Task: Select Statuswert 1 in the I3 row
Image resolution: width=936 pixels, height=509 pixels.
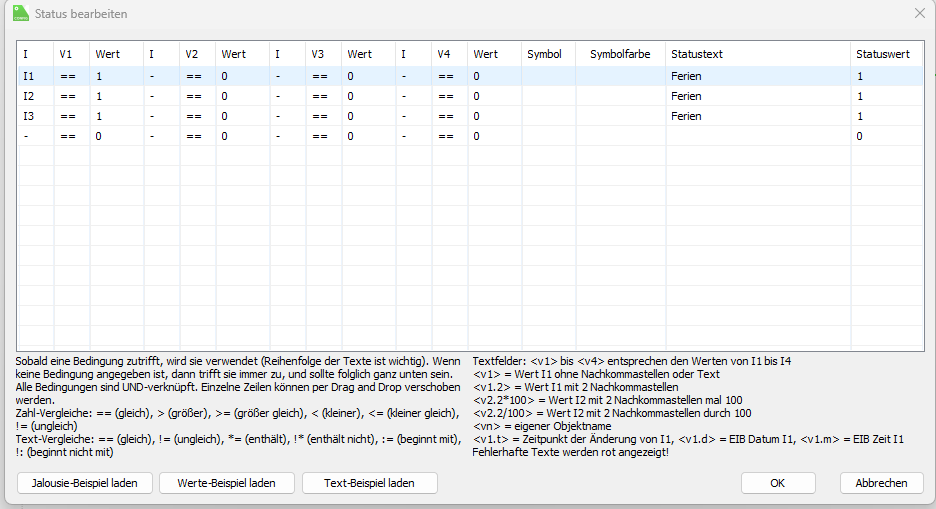Action: pos(887,116)
